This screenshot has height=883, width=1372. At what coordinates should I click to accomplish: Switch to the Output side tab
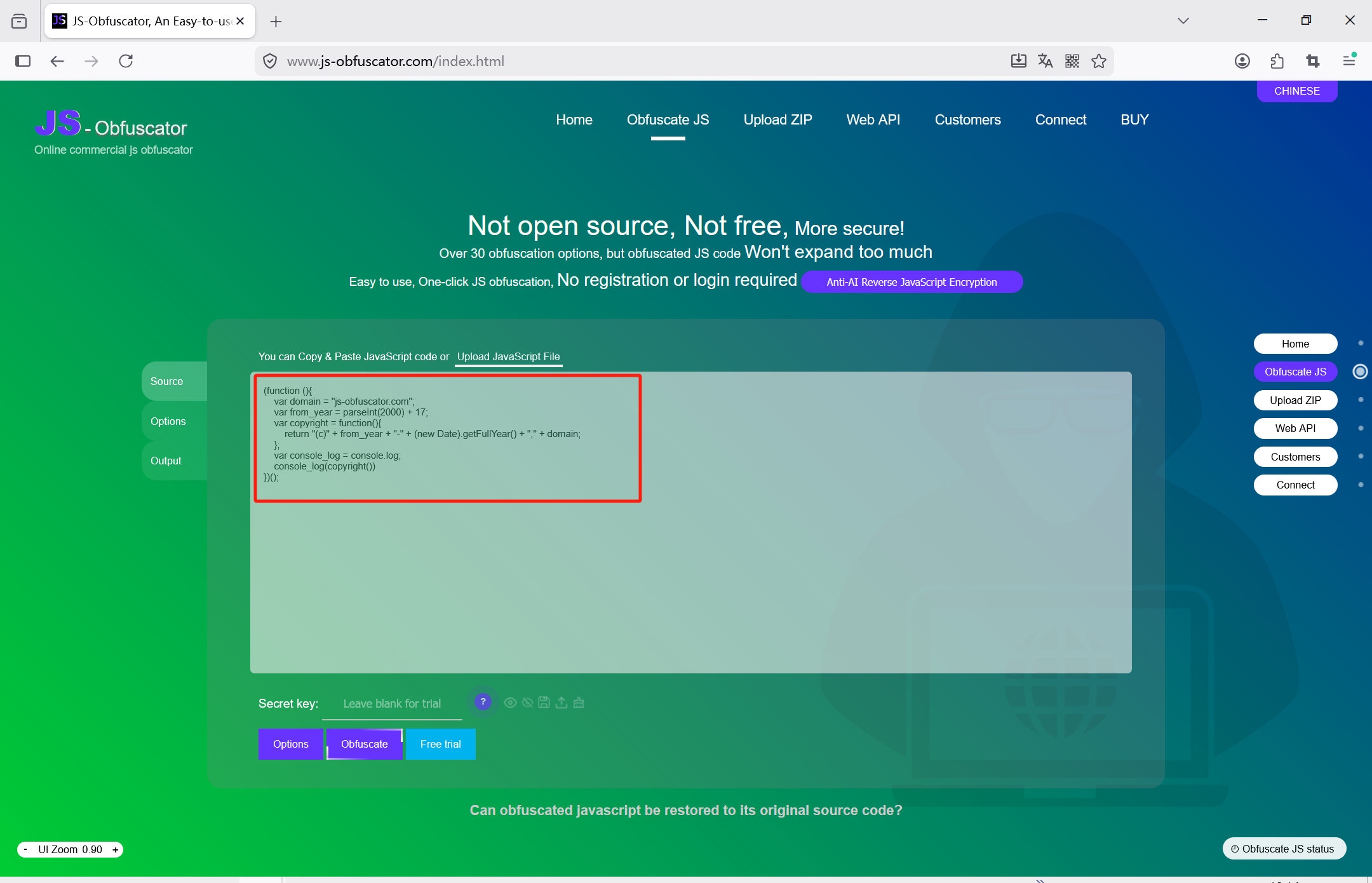click(175, 461)
